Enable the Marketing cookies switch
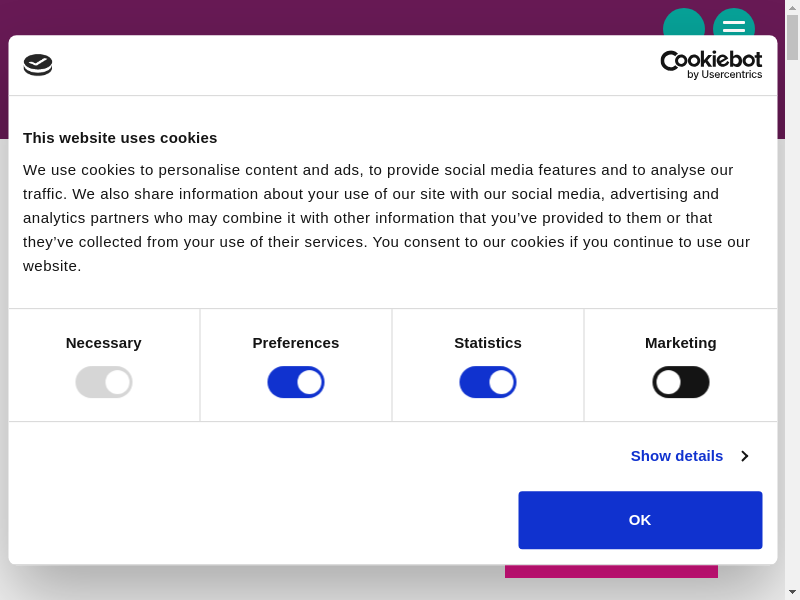The width and height of the screenshot is (800, 600). 681,382
